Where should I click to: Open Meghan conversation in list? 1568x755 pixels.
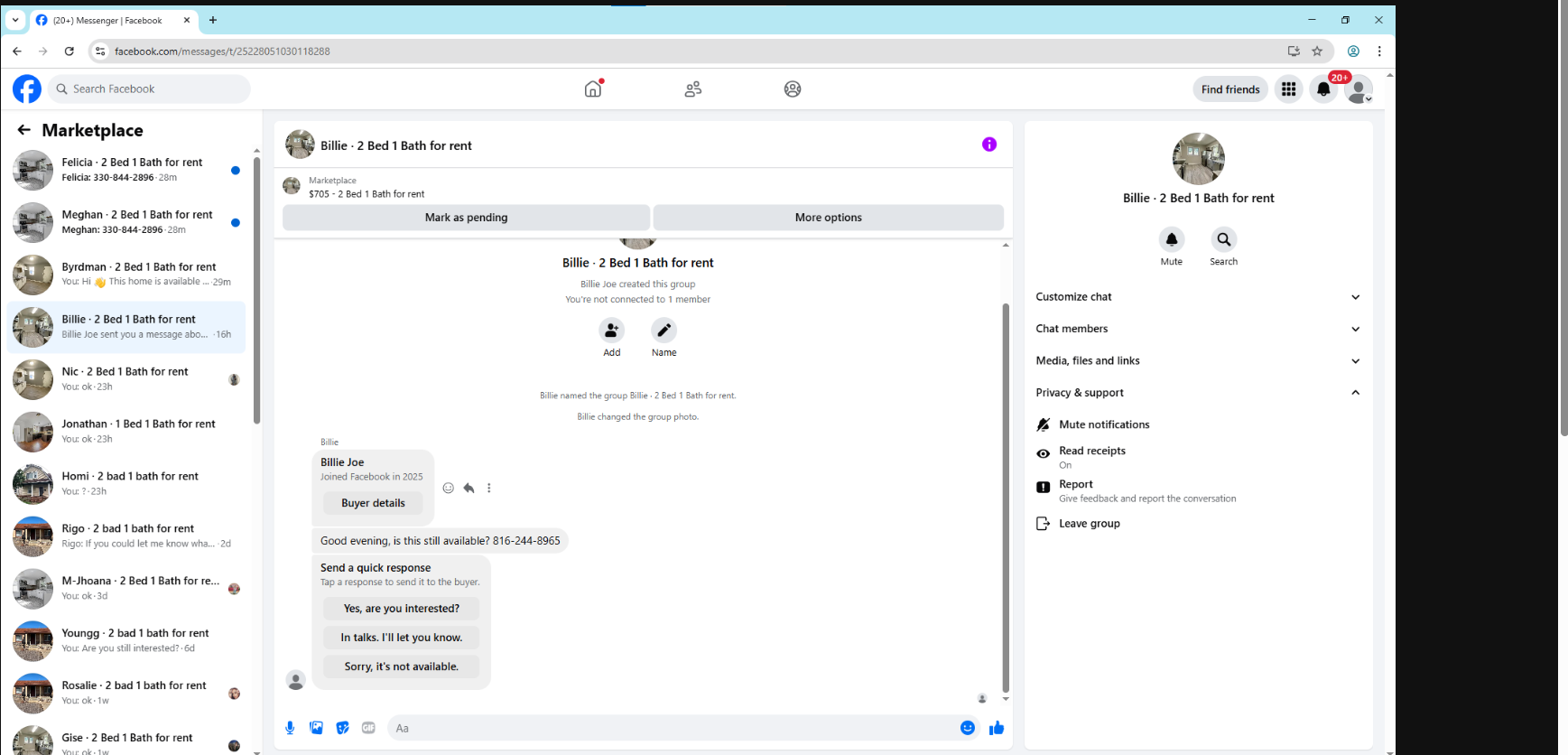[x=126, y=222]
